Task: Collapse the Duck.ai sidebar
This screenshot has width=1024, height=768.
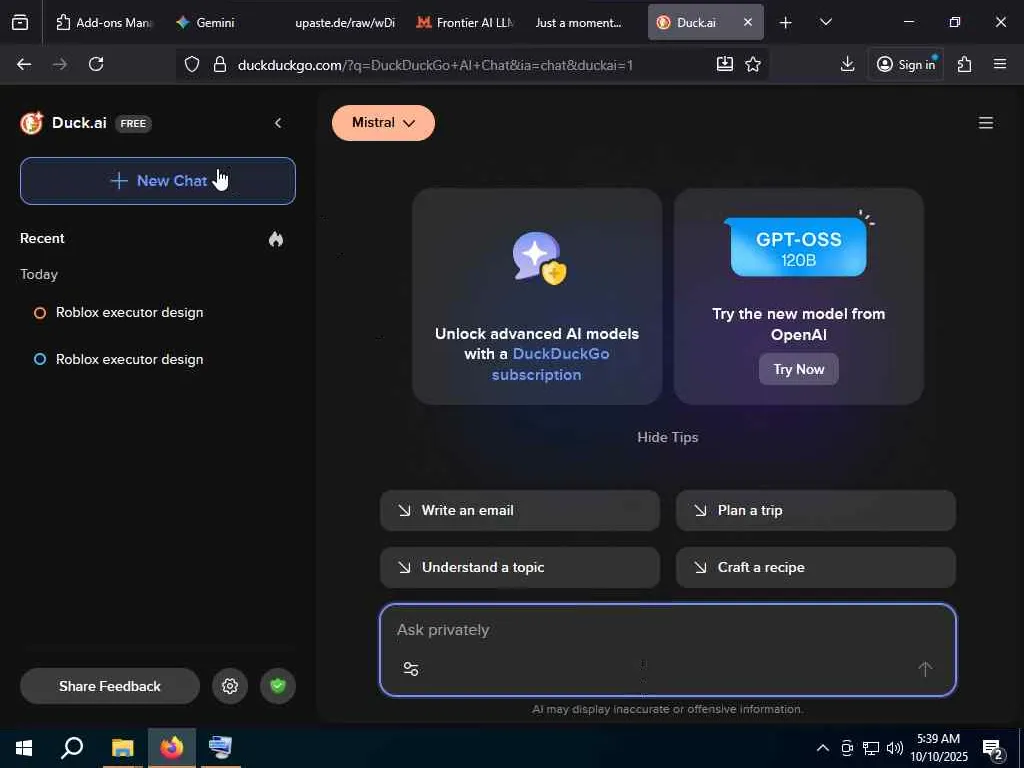Action: [x=278, y=123]
